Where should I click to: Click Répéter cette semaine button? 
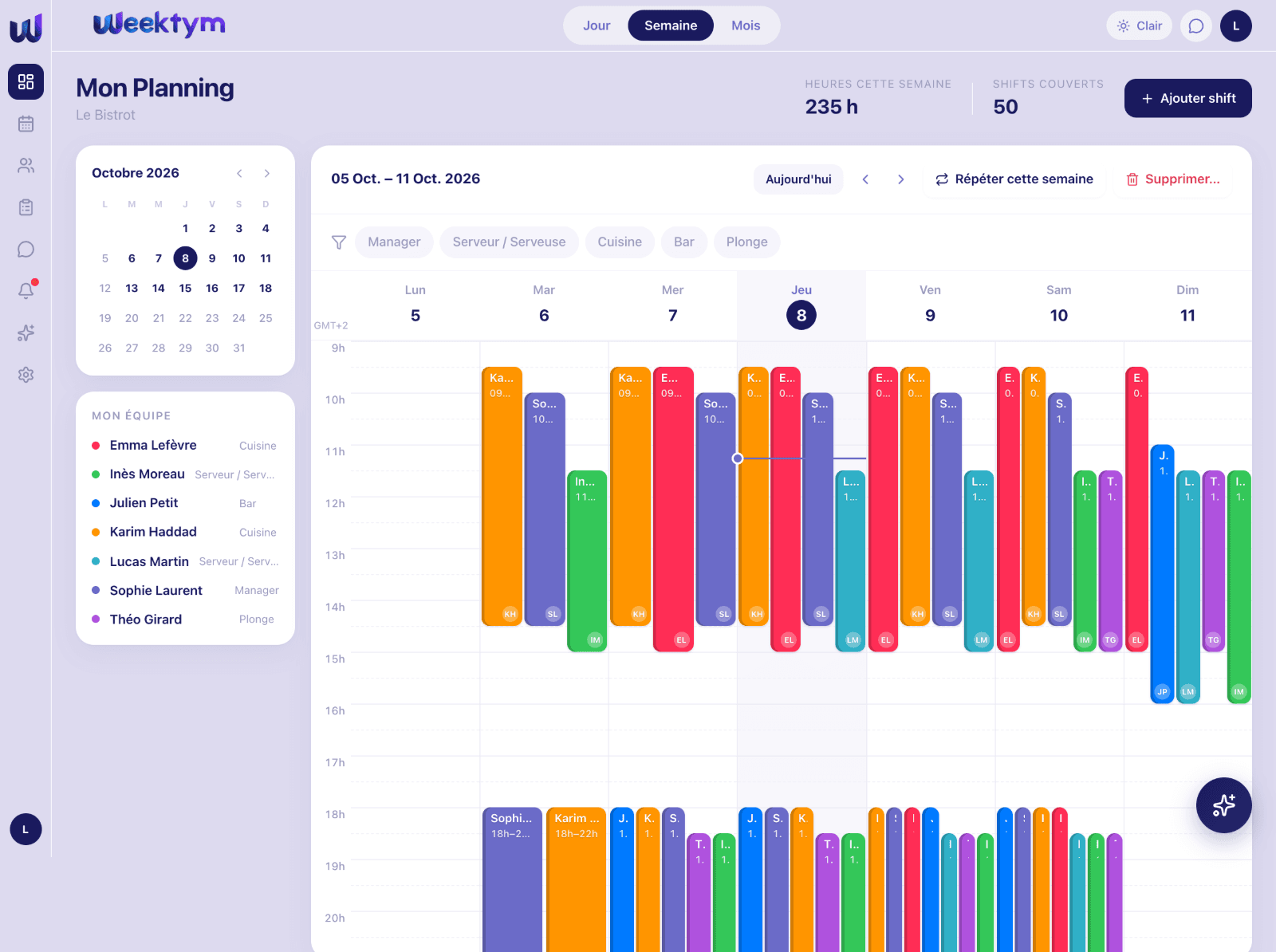point(1014,179)
